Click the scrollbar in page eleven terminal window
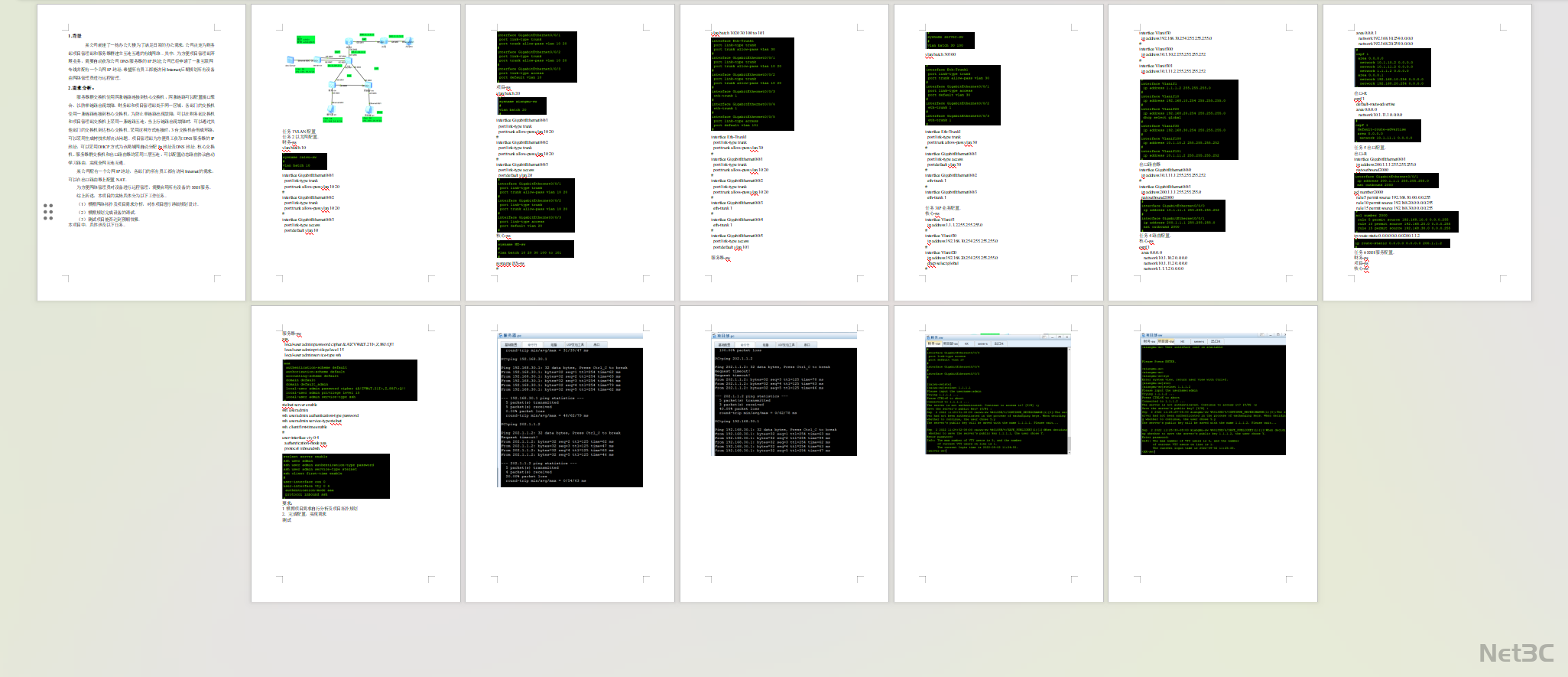 (1069, 398)
